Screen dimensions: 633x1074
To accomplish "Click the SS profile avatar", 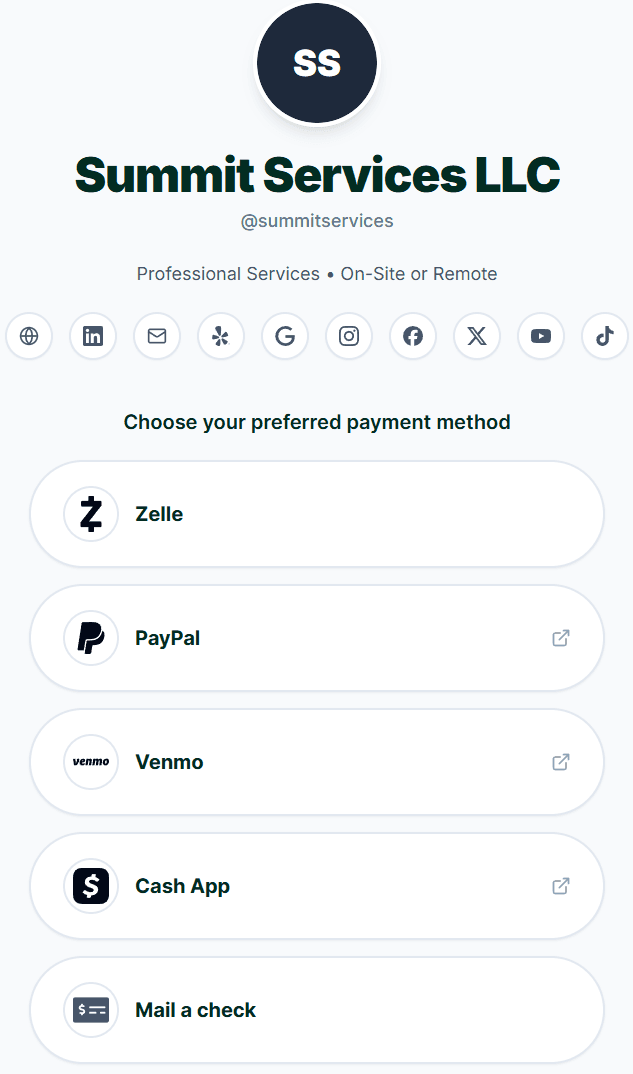I will 317,62.
